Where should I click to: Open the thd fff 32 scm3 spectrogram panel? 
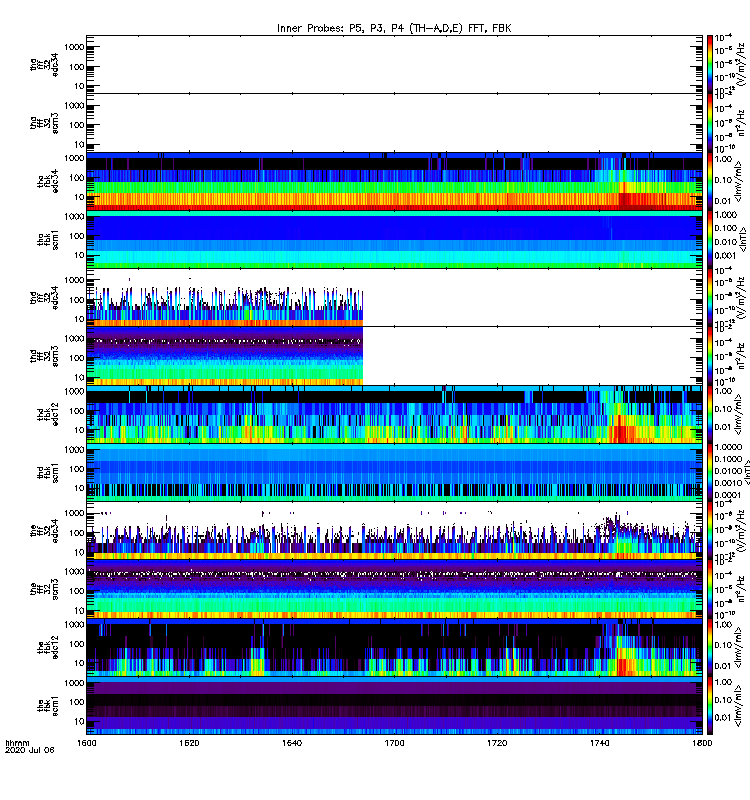[394, 356]
